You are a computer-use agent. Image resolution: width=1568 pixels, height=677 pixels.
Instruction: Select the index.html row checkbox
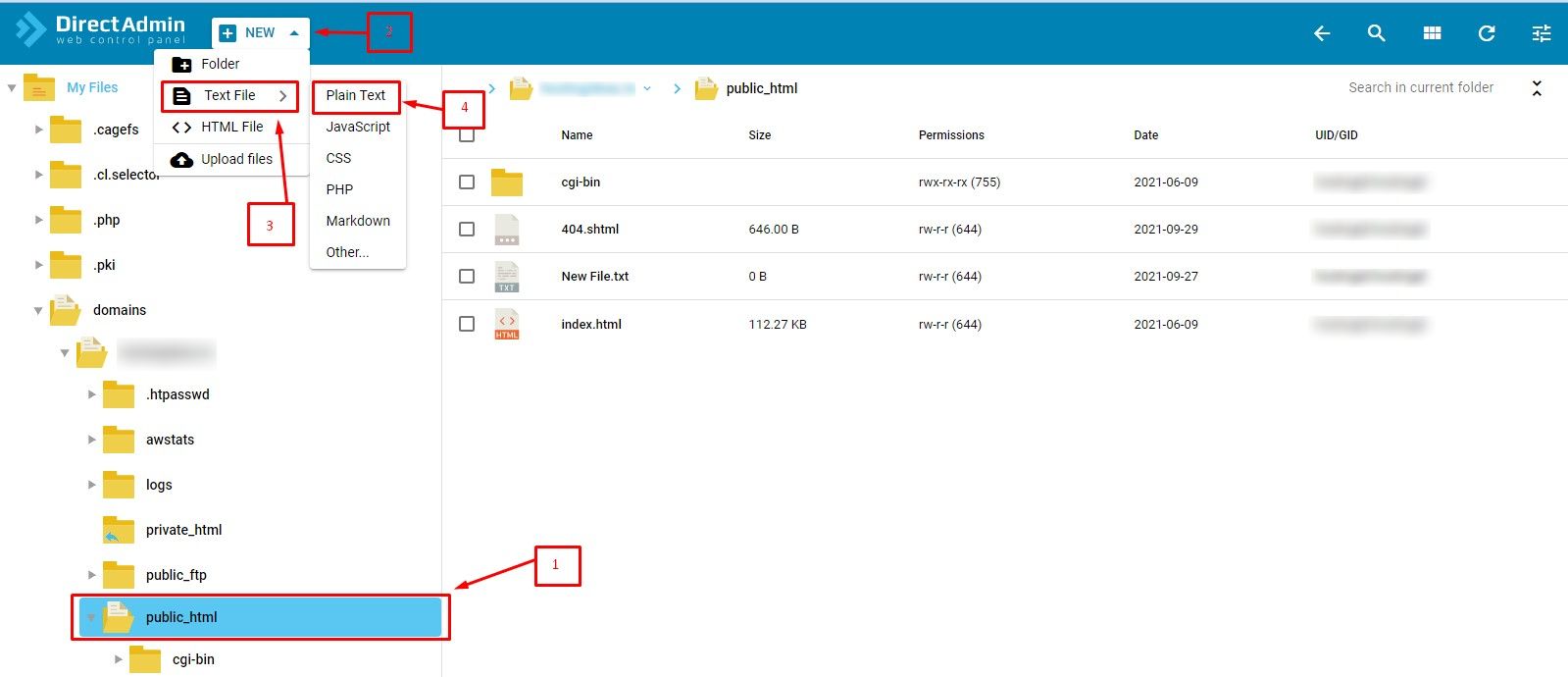pyautogui.click(x=467, y=324)
